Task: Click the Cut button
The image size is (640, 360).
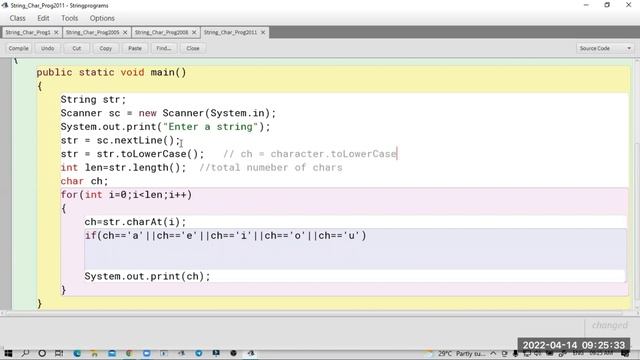Action: pos(77,48)
